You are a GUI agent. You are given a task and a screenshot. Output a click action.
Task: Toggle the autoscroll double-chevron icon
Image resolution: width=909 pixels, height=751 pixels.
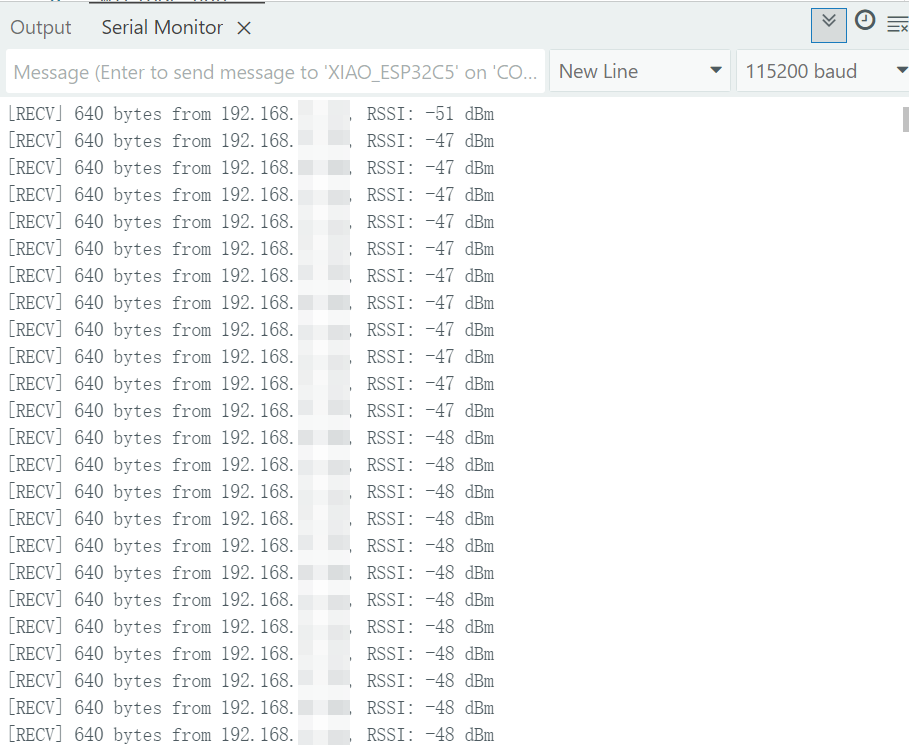pos(828,23)
